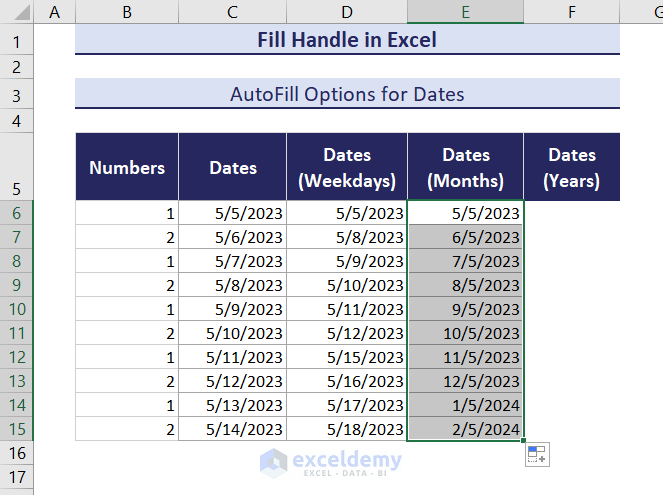This screenshot has width=663, height=495.
Task: Click cell showing 12/5/2023
Action: [x=465, y=381]
